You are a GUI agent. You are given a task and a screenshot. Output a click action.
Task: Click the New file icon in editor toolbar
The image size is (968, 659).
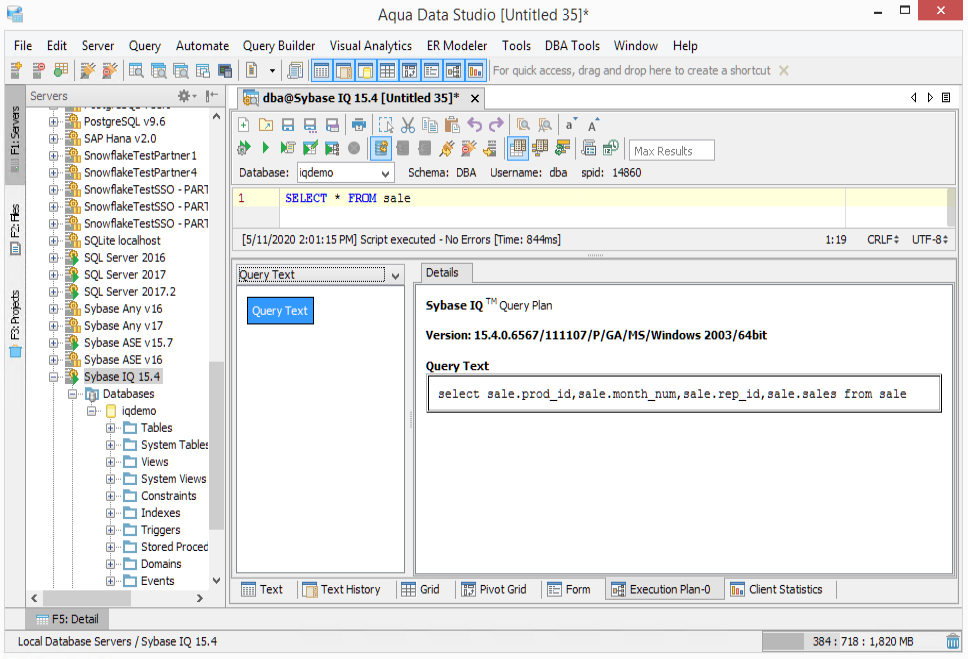[243, 125]
